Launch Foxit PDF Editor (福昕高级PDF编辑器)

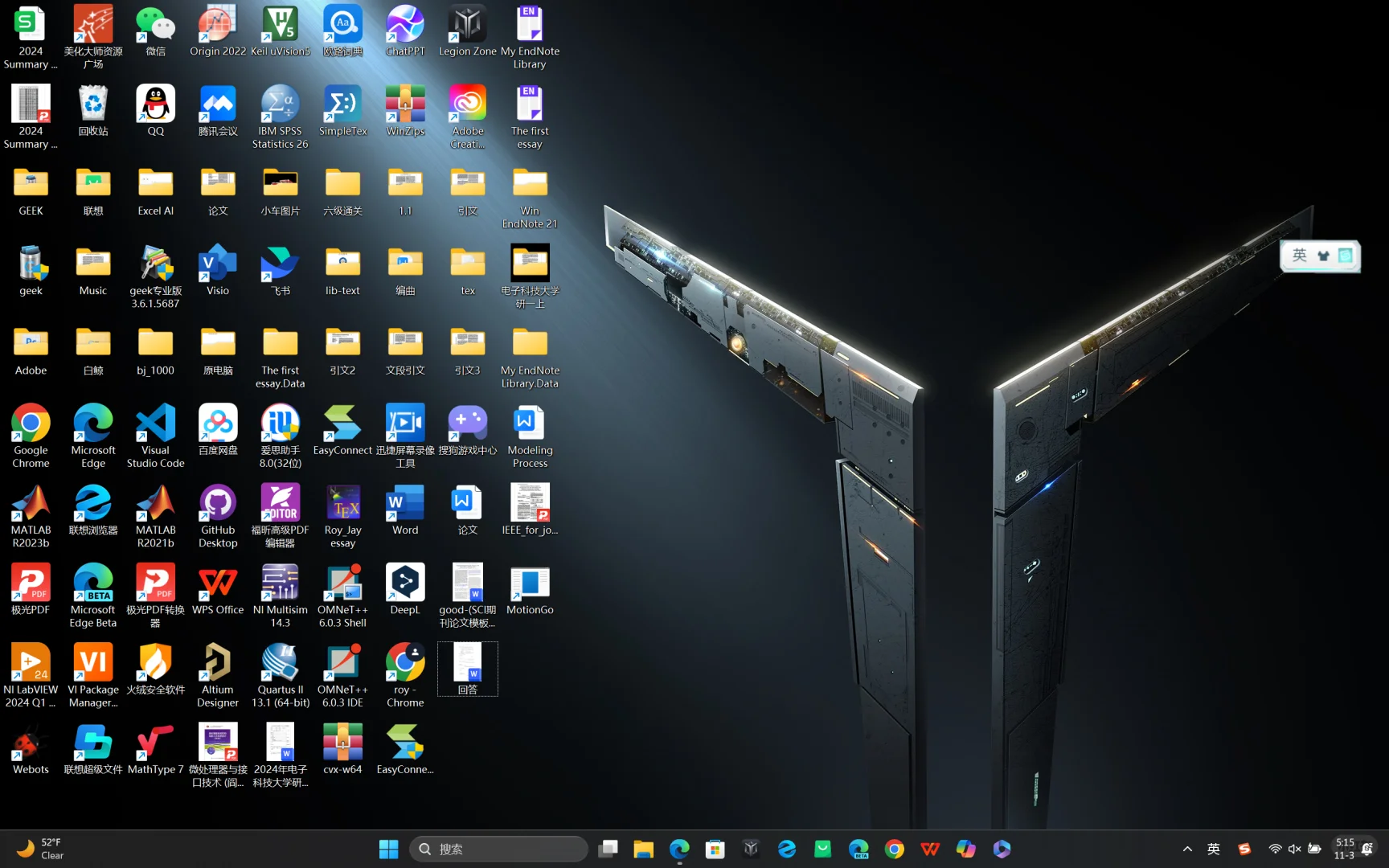[x=280, y=516]
